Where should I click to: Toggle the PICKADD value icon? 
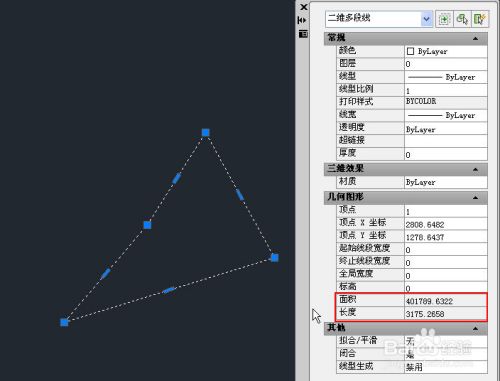[444, 19]
